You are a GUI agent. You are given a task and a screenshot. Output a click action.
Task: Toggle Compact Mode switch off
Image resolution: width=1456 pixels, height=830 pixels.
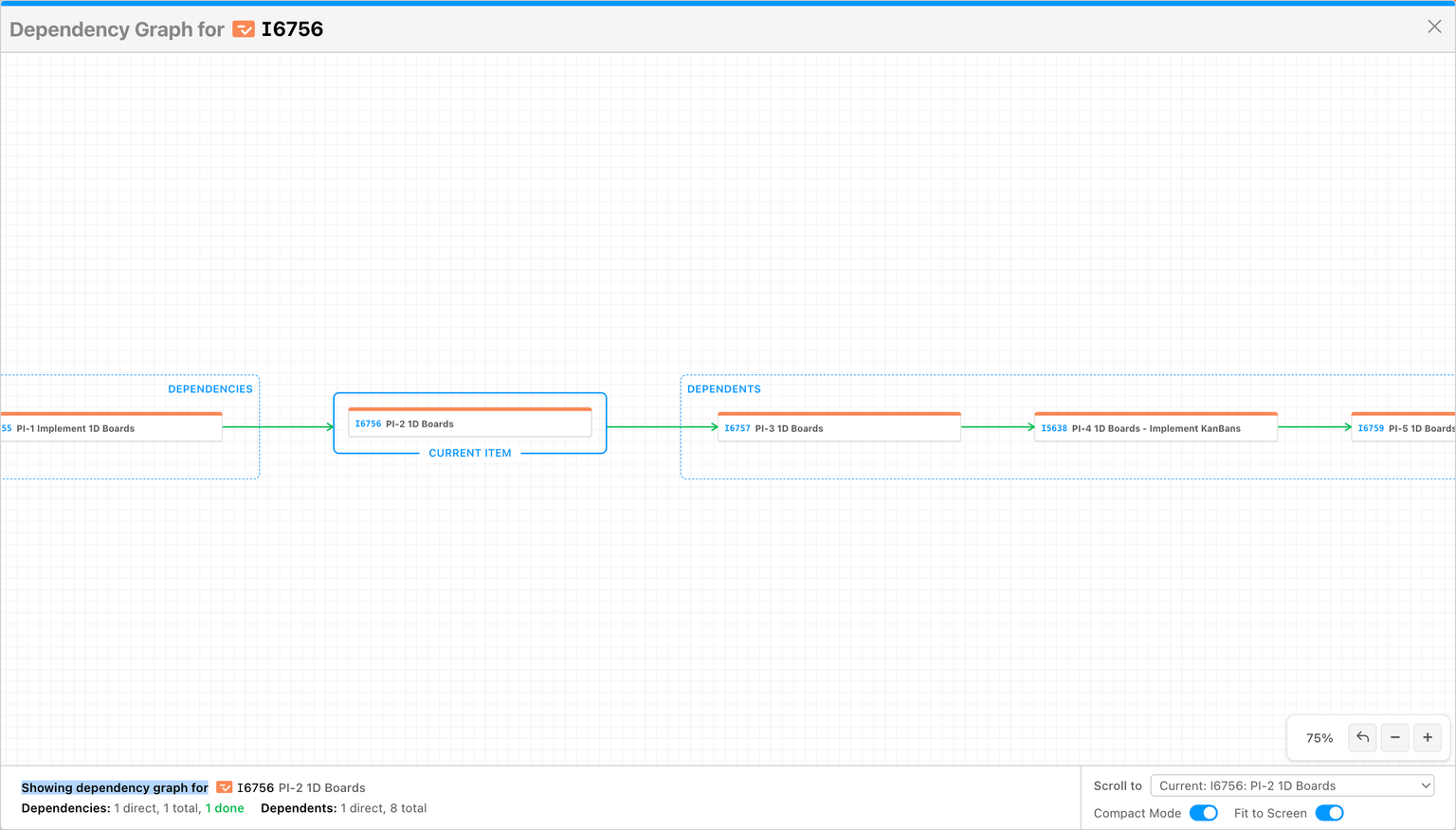point(1203,813)
